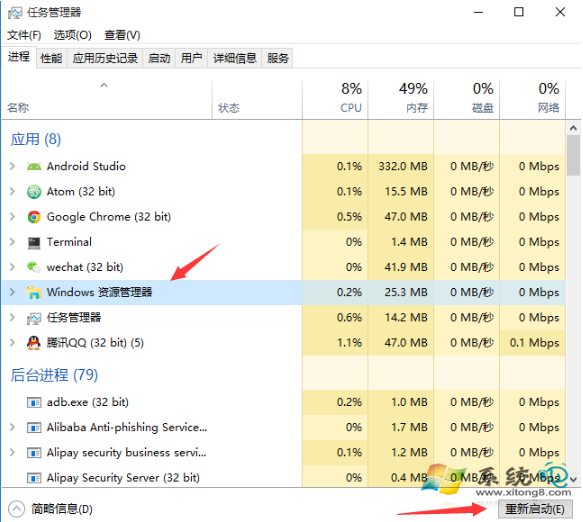This screenshot has width=583, height=522.
Task: Click the Google Chrome icon
Action: 34,217
